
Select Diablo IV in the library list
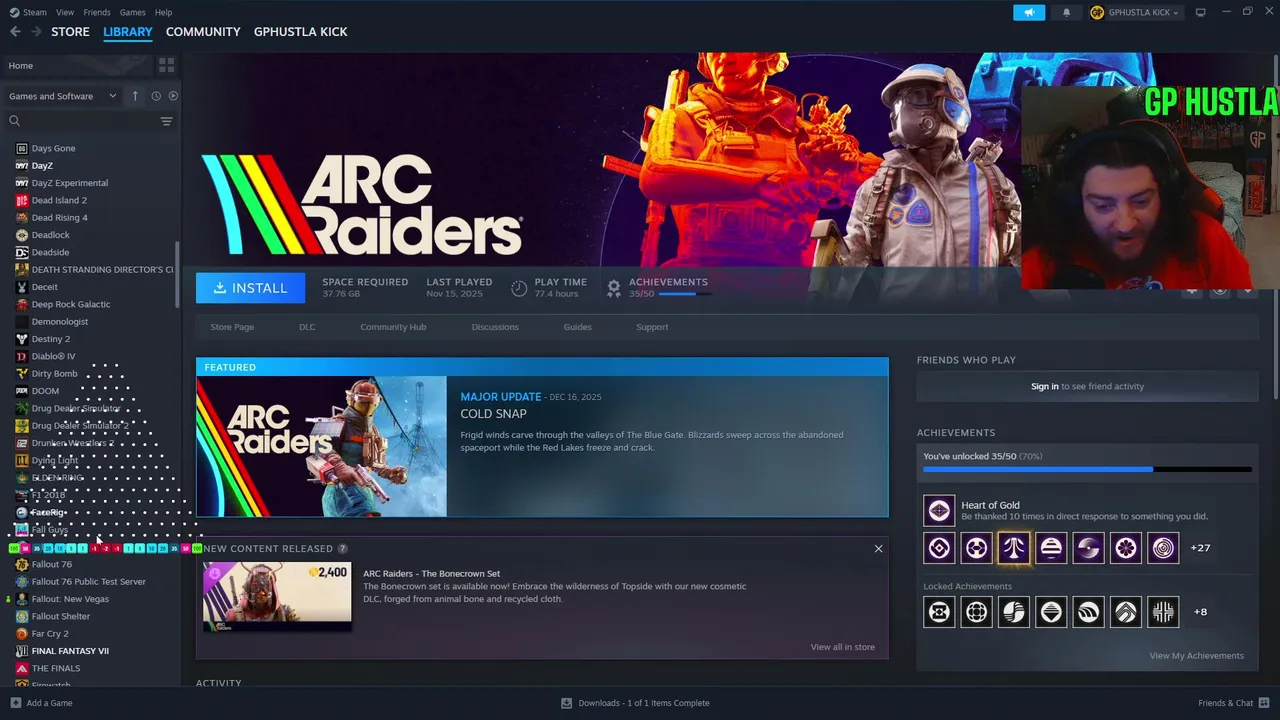53,356
